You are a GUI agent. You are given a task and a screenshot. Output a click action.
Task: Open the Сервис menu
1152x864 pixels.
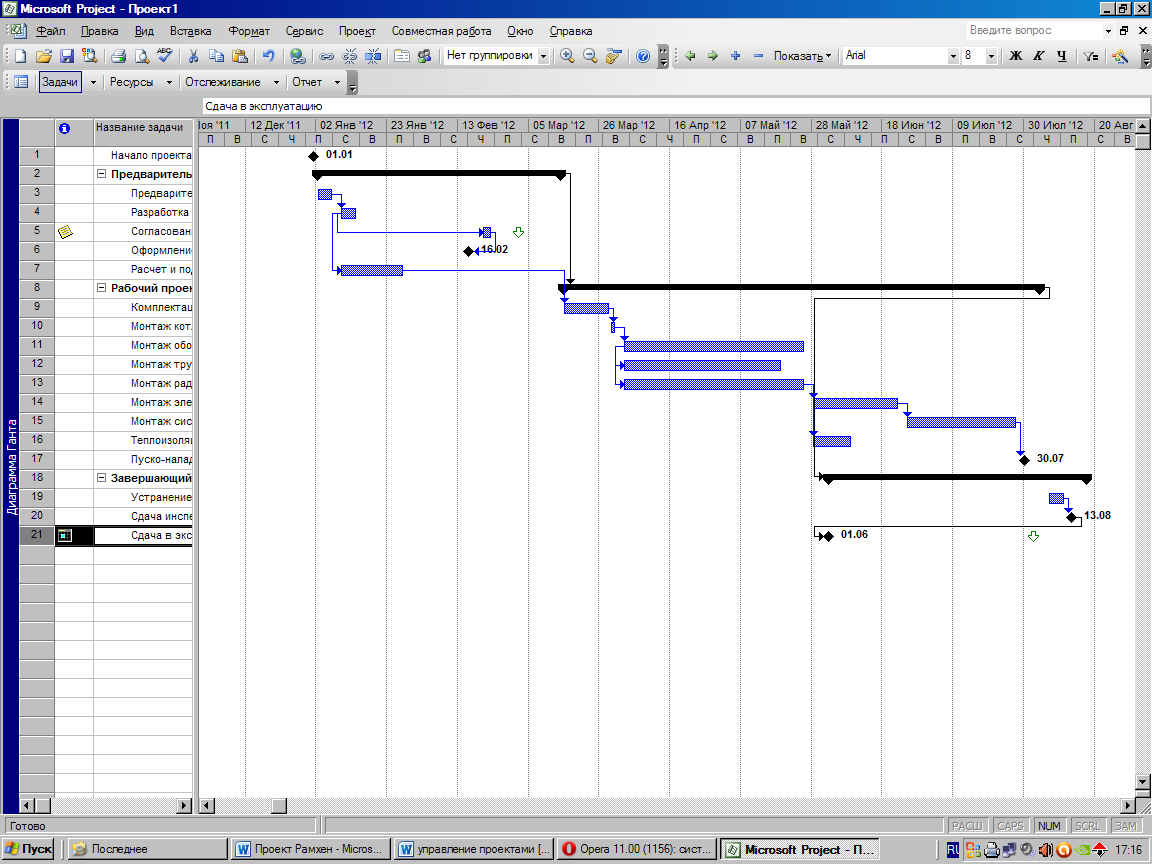[x=304, y=31]
